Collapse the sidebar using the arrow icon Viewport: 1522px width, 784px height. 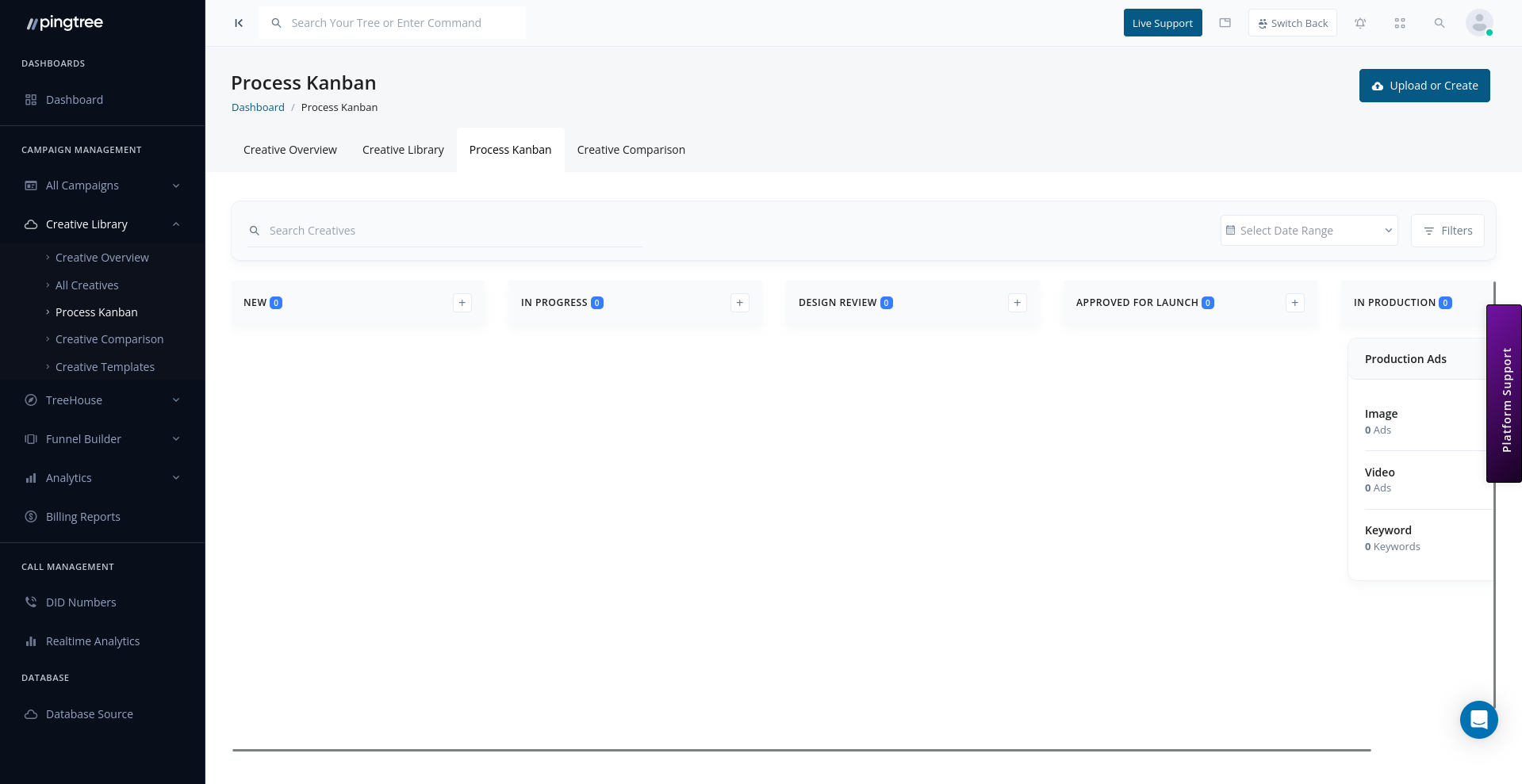pos(238,23)
